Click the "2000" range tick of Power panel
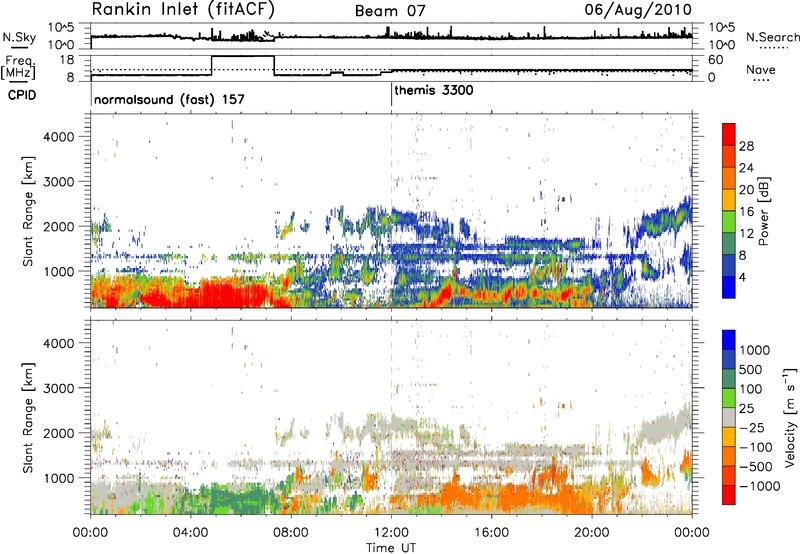 59,226
